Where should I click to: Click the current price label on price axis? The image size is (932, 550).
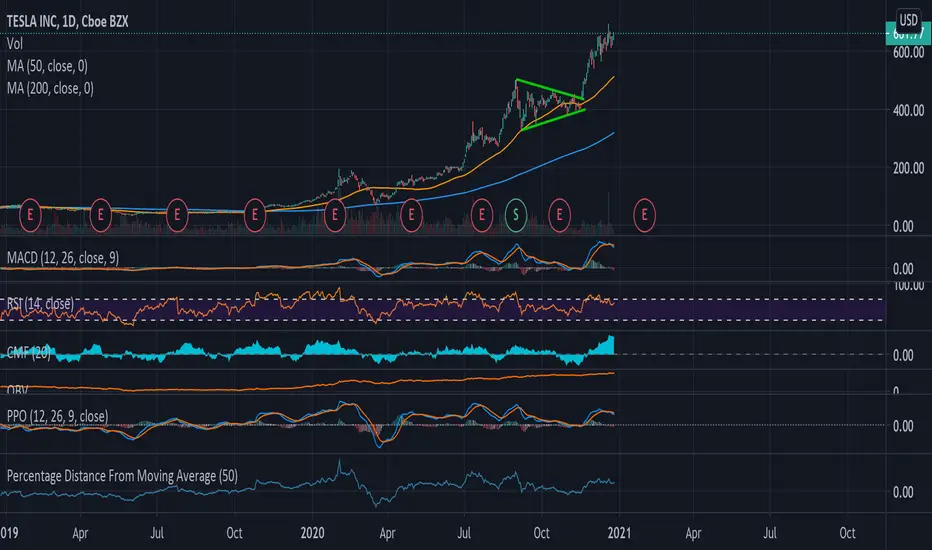click(x=908, y=34)
